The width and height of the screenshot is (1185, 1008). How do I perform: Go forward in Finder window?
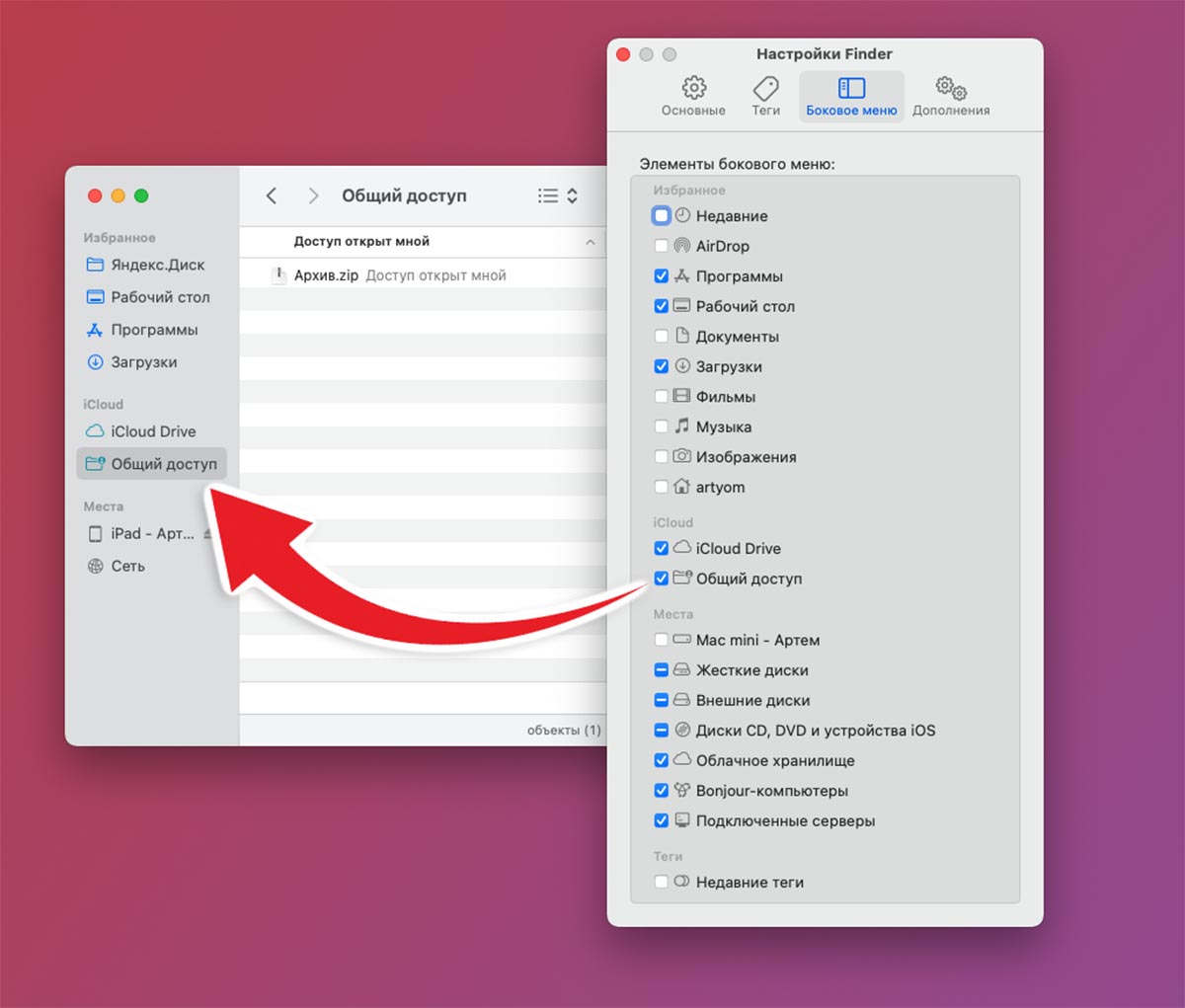[313, 195]
